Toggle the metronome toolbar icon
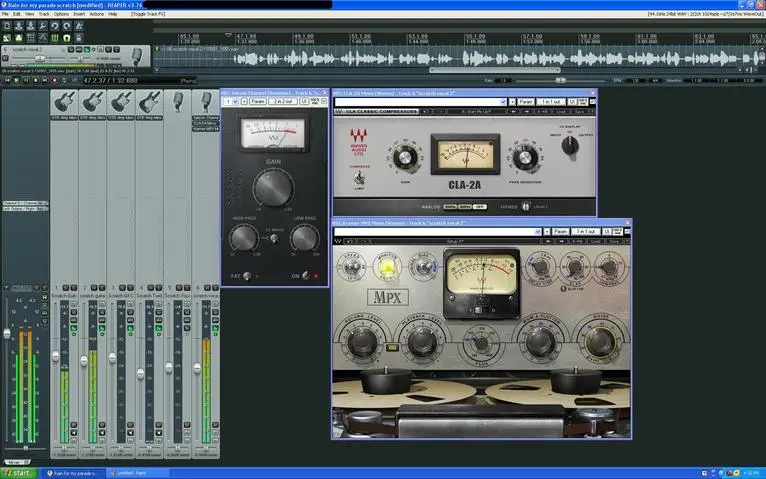Screen dimensions: 766x479 (x=79, y=26)
